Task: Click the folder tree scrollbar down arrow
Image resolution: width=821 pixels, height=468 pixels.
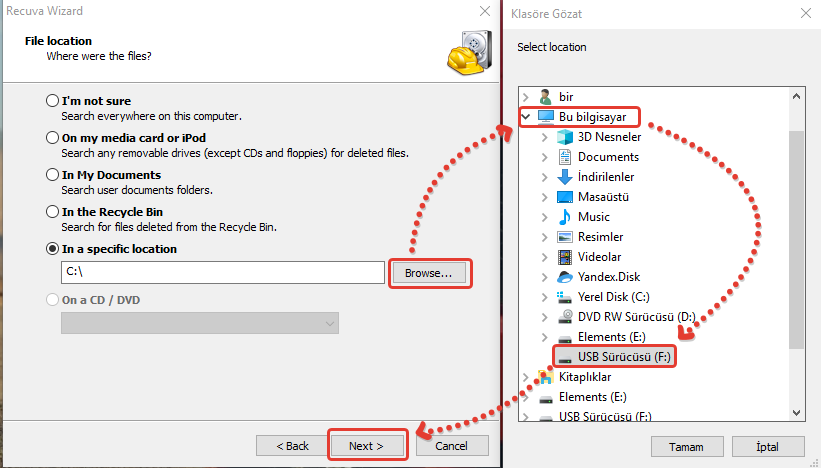Action: point(797,411)
